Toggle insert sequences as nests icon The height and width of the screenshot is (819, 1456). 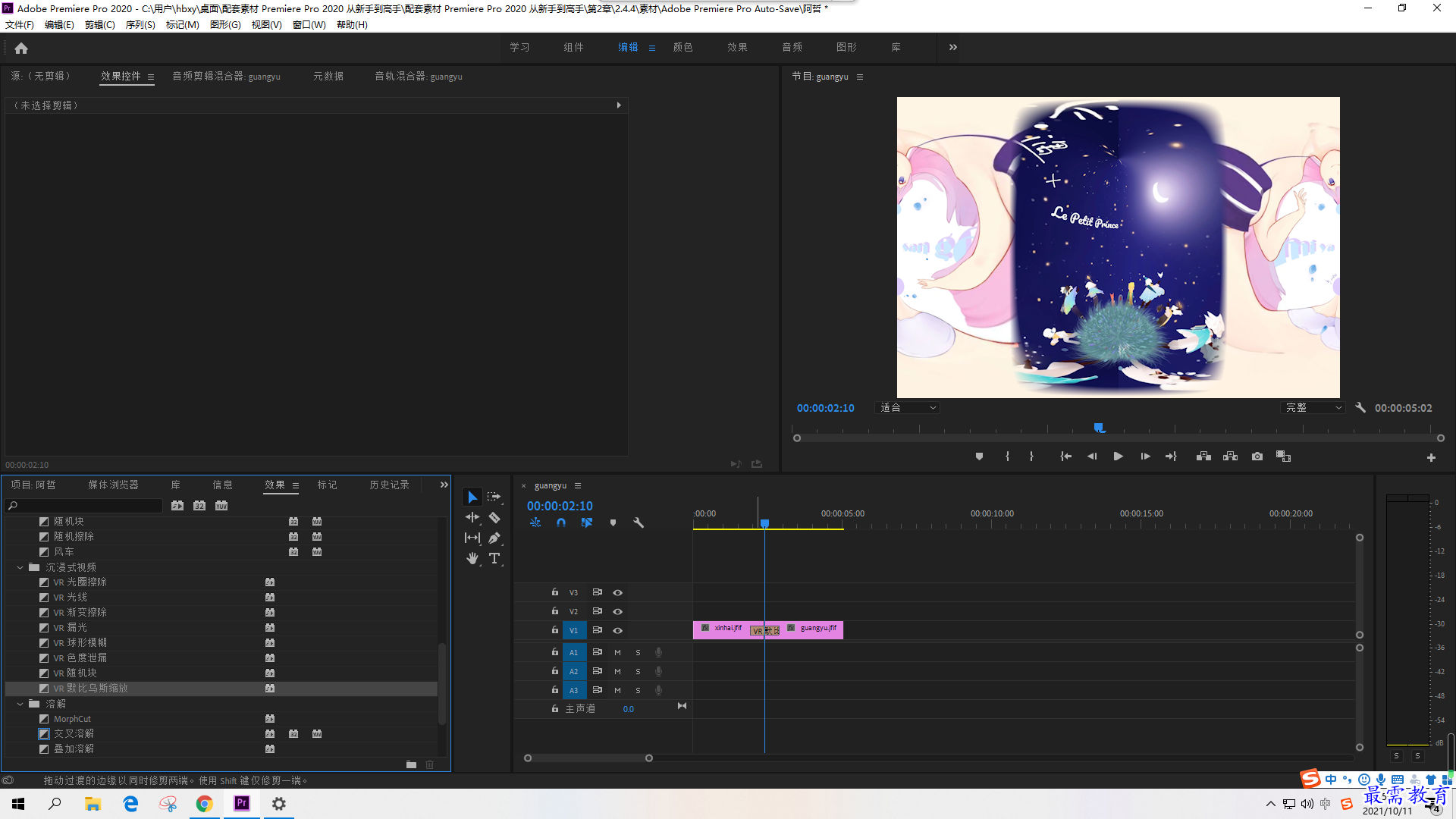[x=535, y=522]
